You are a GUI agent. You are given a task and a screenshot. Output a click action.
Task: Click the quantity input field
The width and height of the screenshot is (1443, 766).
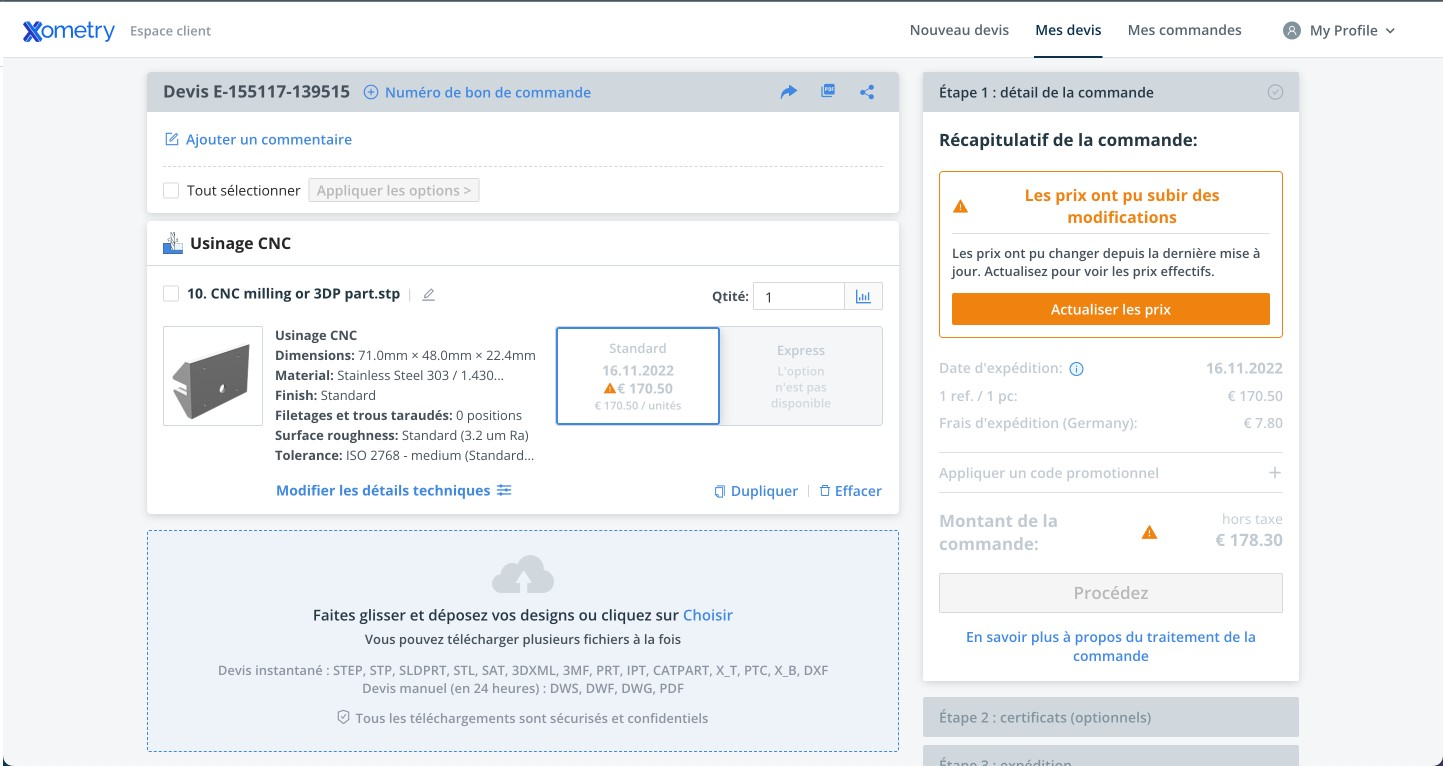[798, 297]
